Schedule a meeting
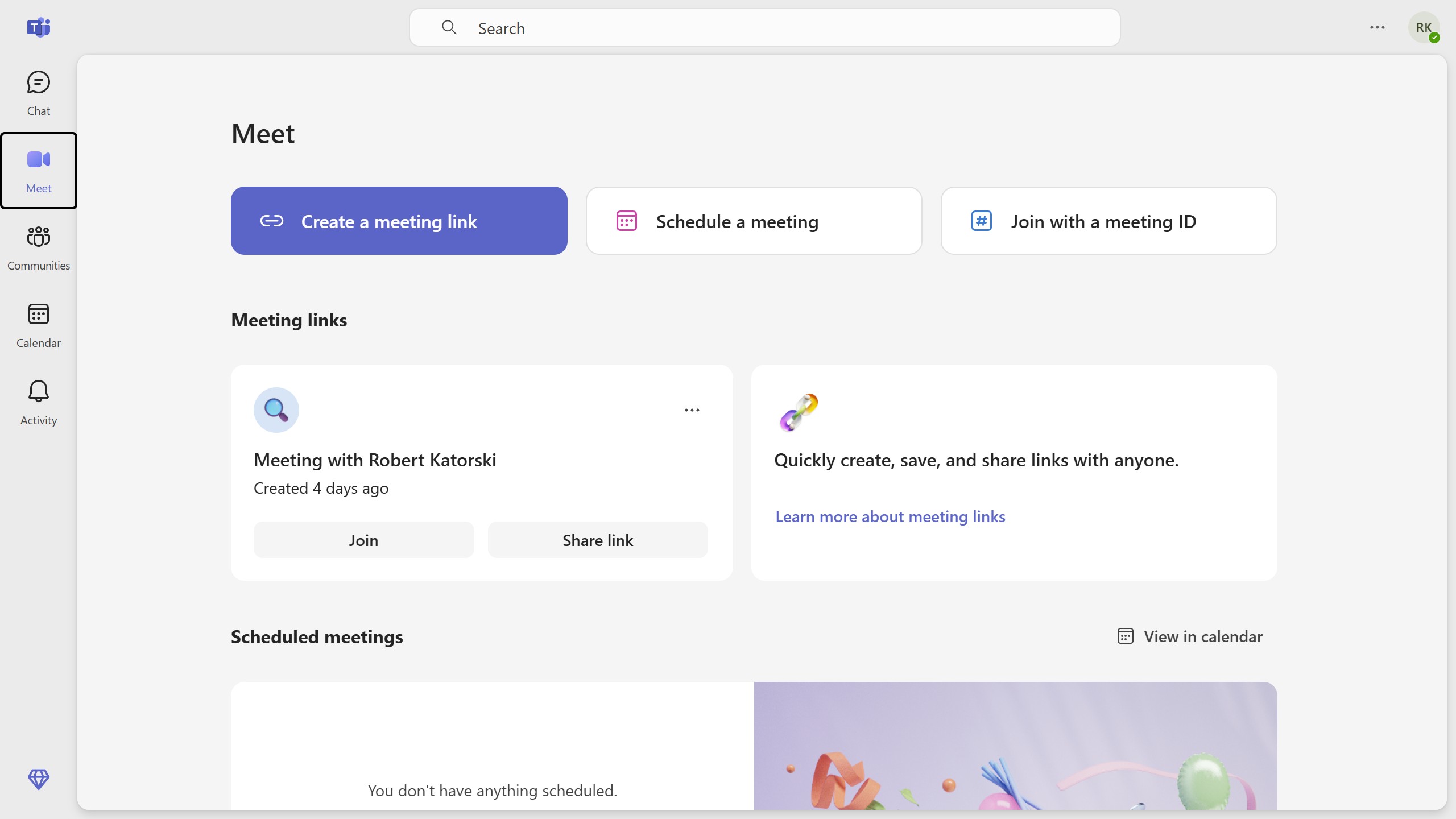 754,221
